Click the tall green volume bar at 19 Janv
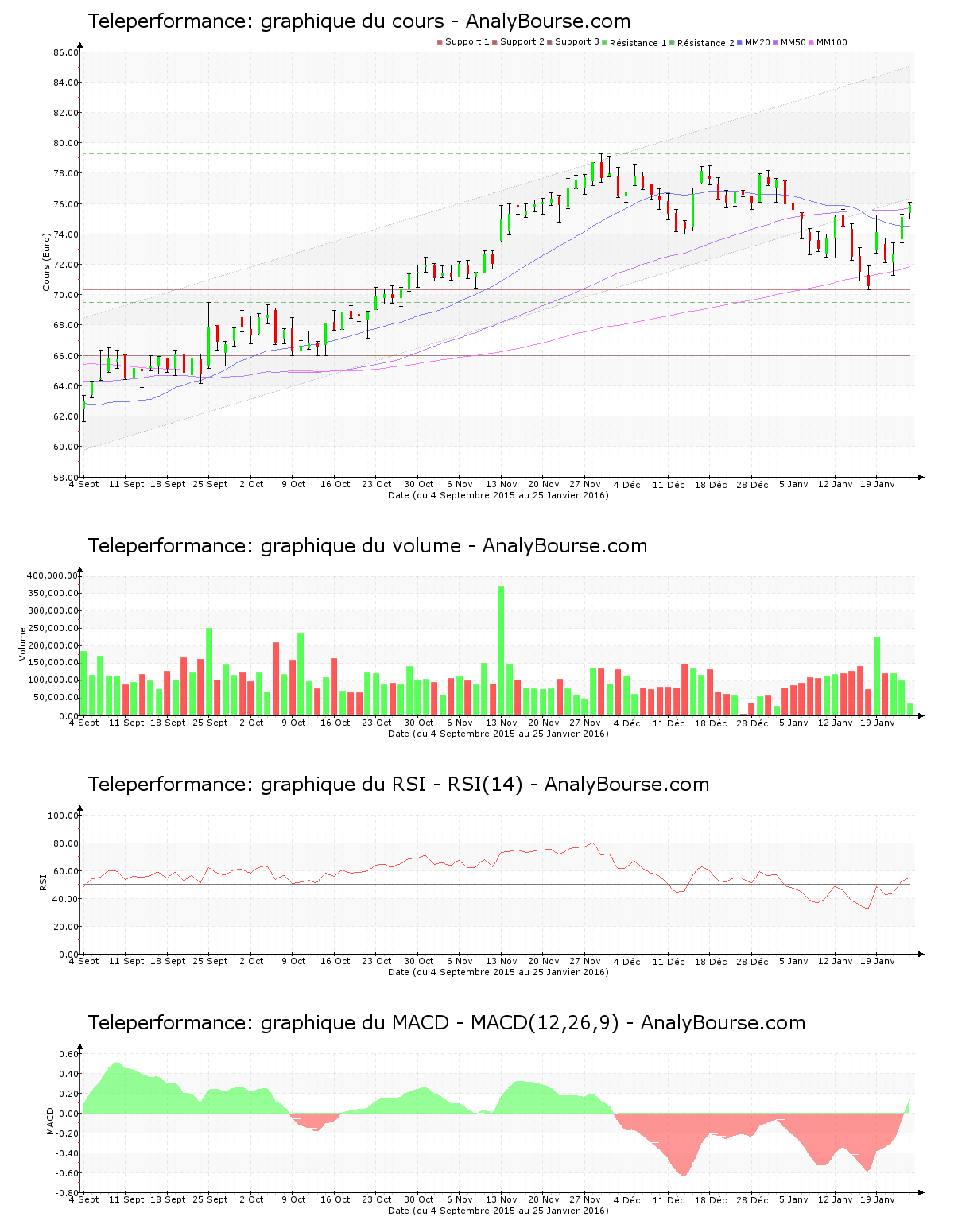 click(877, 676)
